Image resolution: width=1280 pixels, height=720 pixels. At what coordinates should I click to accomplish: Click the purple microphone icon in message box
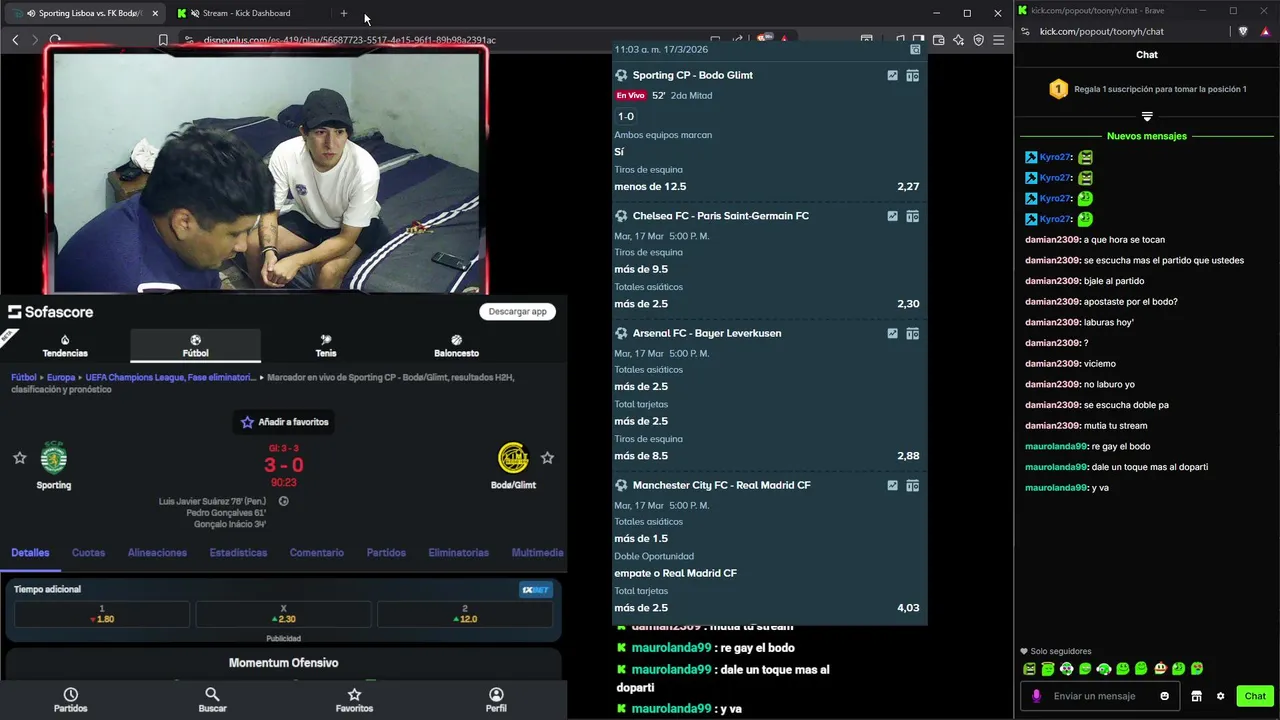(1036, 696)
